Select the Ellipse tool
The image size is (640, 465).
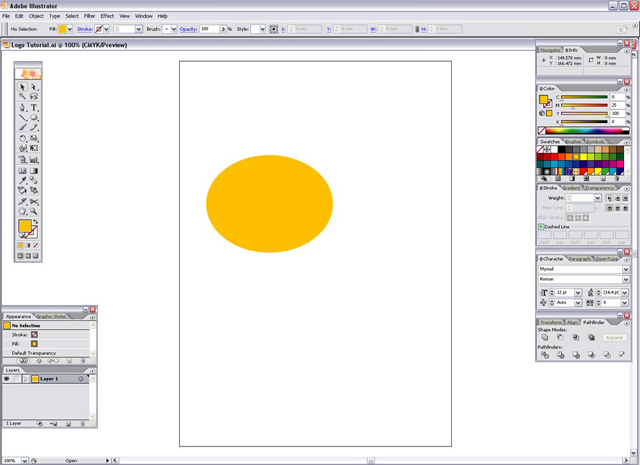(x=34, y=118)
